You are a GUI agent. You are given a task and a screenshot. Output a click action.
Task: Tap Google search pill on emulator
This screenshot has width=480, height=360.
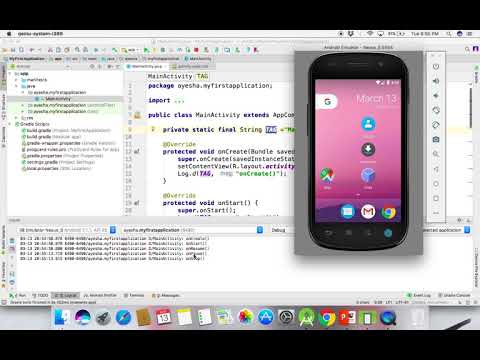(327, 102)
